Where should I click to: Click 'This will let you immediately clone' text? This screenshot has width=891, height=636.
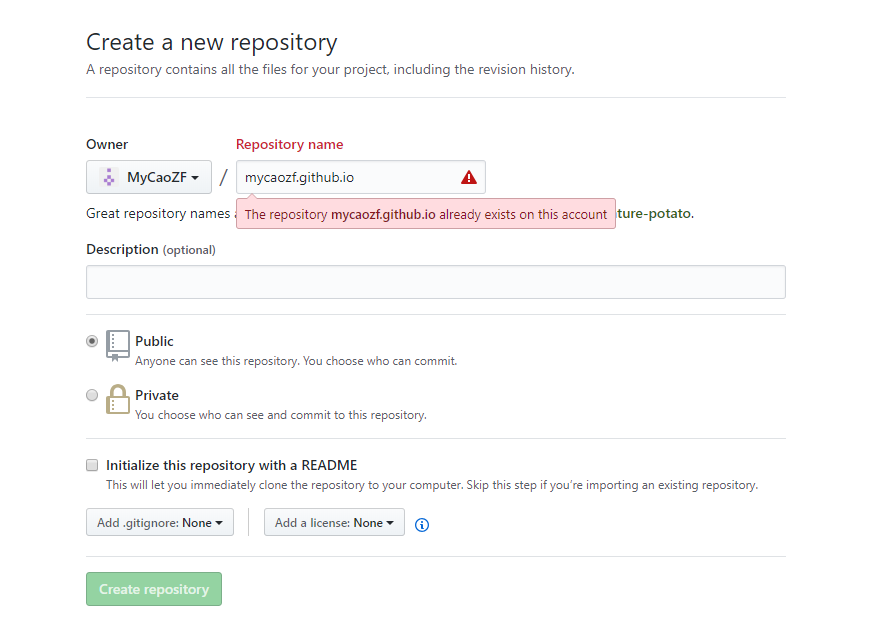click(x=432, y=485)
